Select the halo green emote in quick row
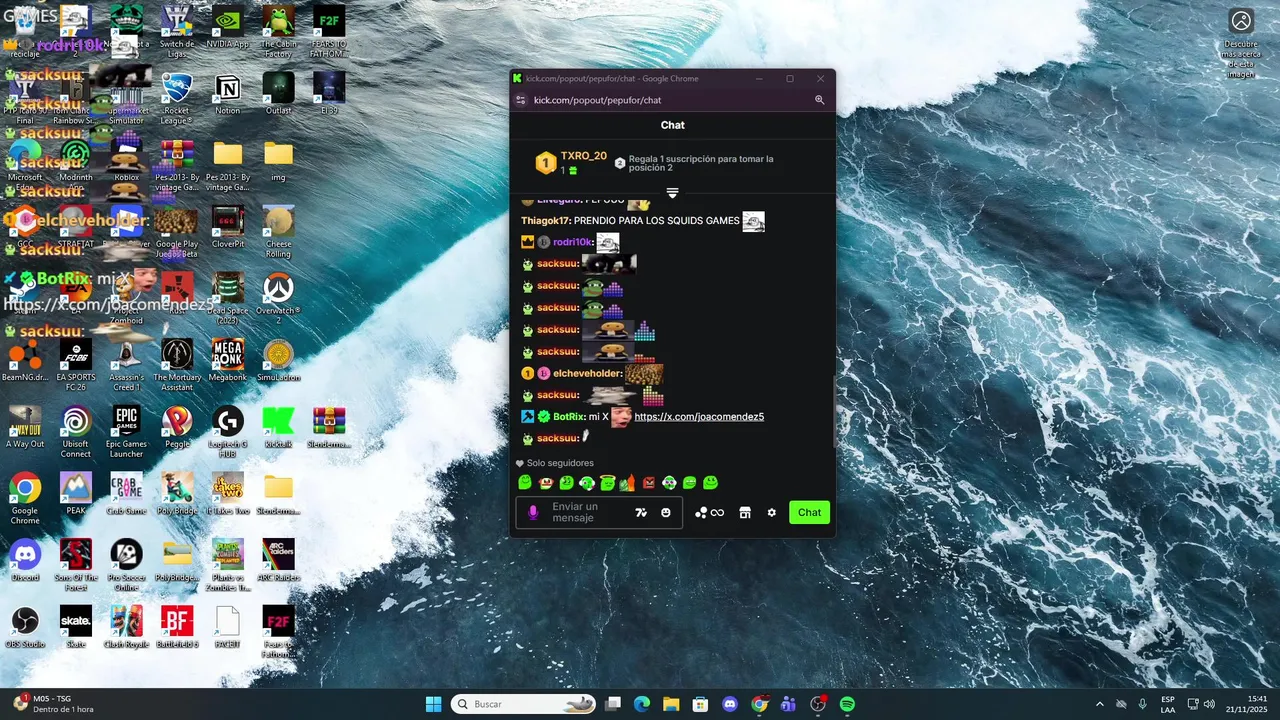 click(x=607, y=483)
